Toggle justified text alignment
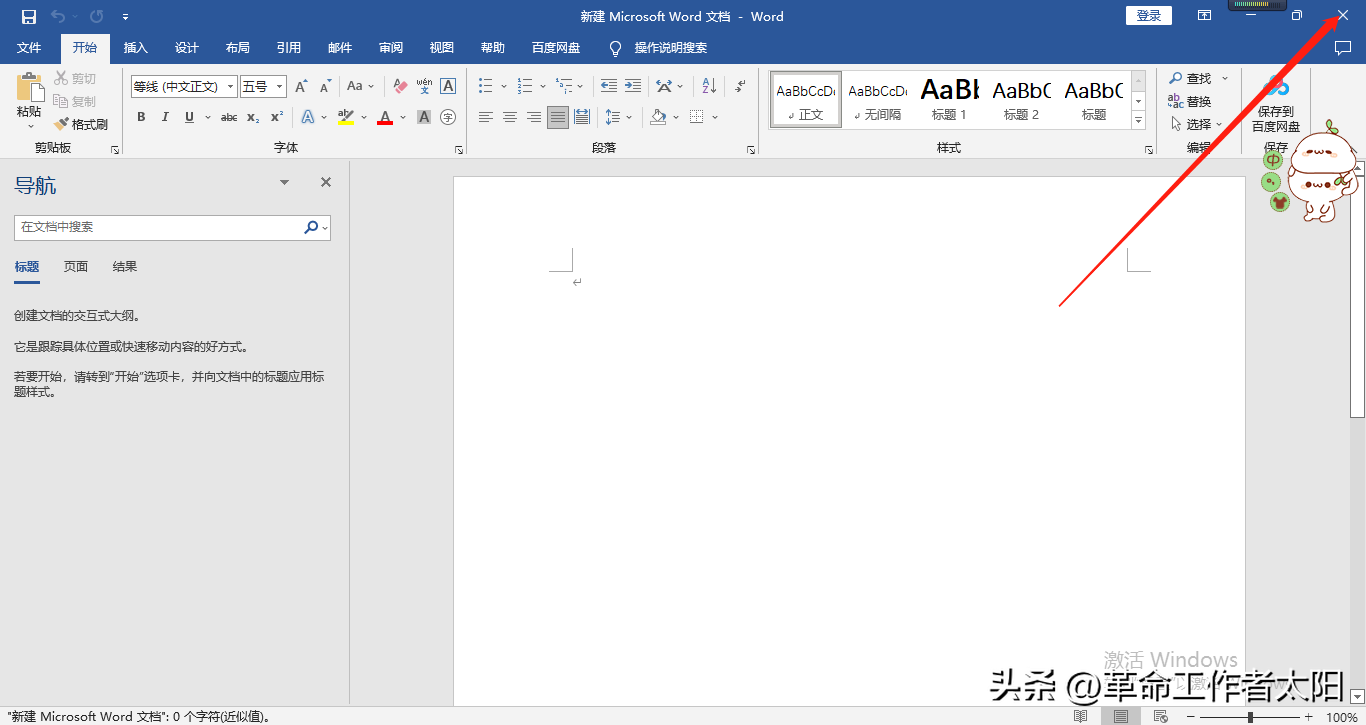This screenshot has width=1366, height=725. [558, 117]
